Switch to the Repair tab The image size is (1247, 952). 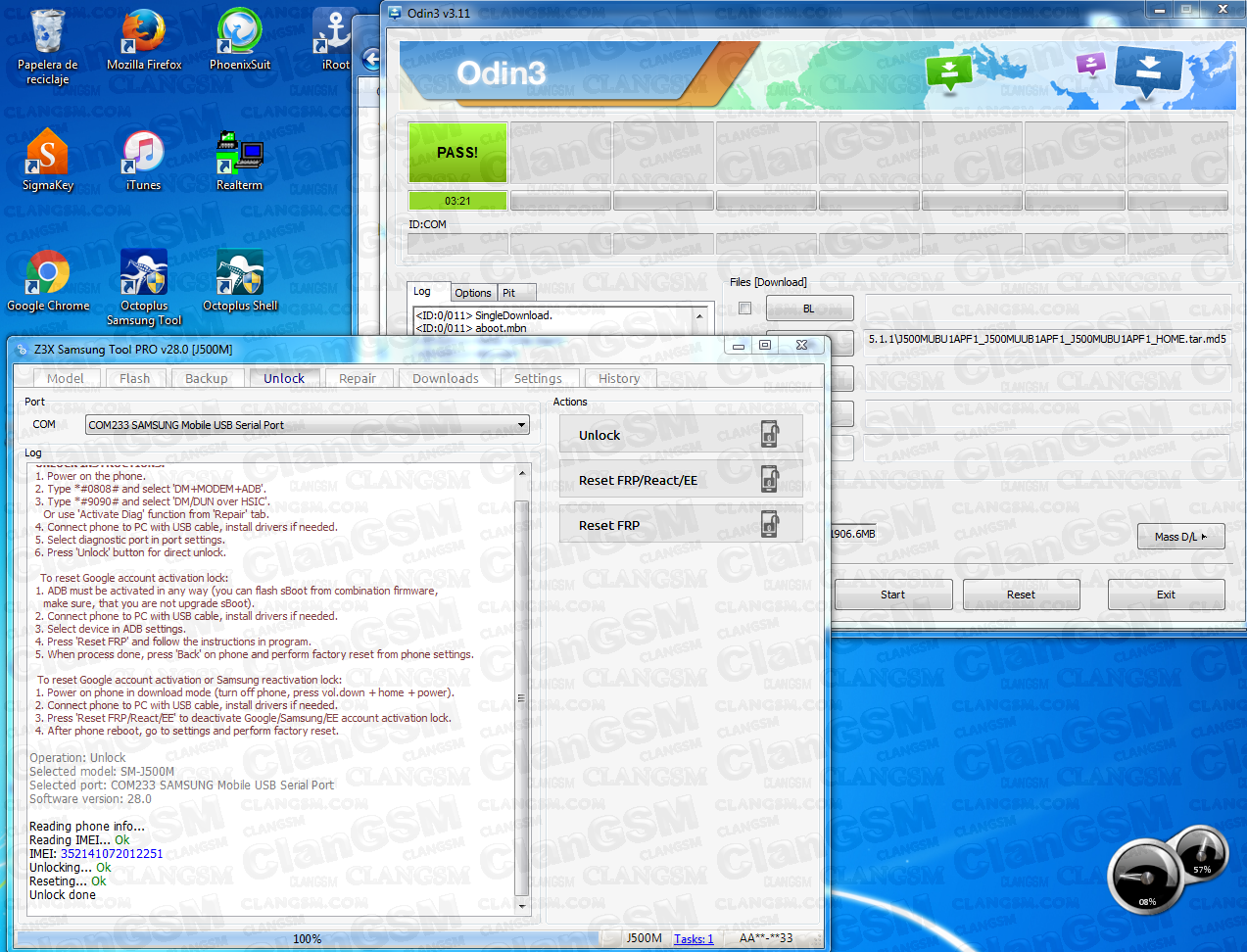pyautogui.click(x=358, y=378)
